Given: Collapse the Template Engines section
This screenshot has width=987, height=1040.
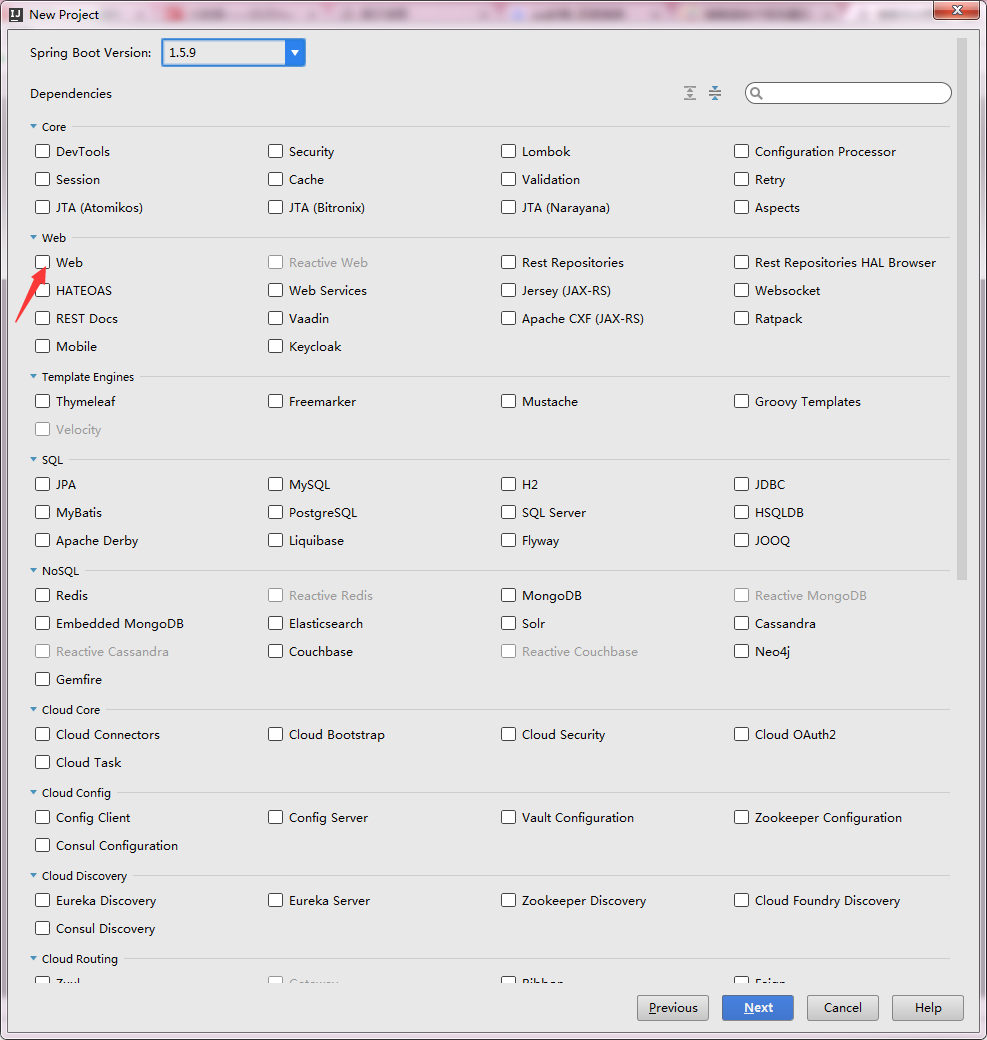Looking at the screenshot, I should [x=33, y=376].
